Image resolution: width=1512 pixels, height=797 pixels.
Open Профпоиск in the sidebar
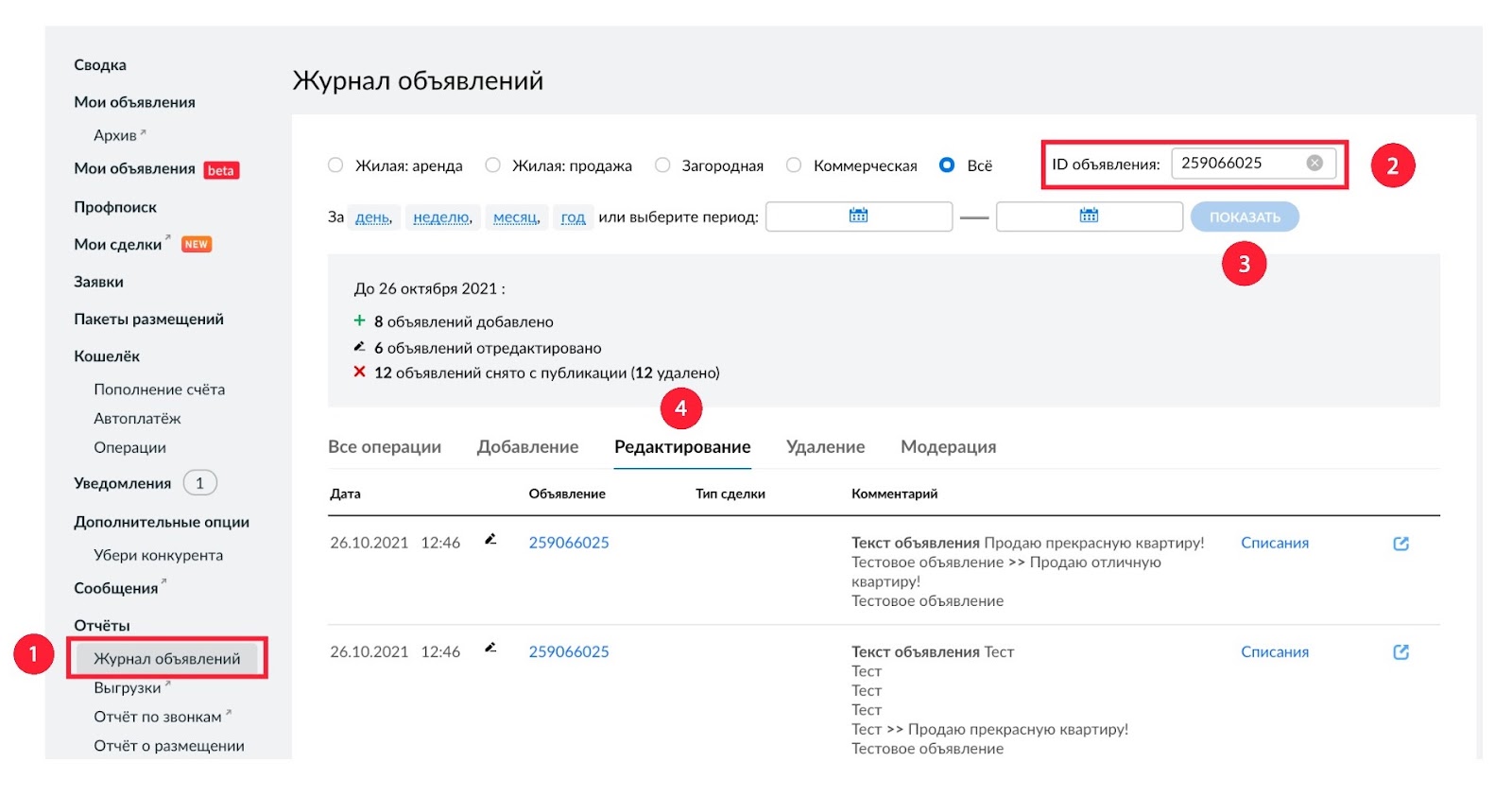[x=115, y=207]
